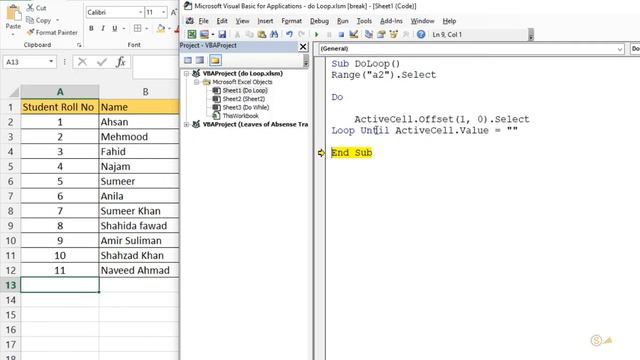Open the Tools menu in VBA editor
The height and width of the screenshot is (360, 640).
tap(364, 21)
